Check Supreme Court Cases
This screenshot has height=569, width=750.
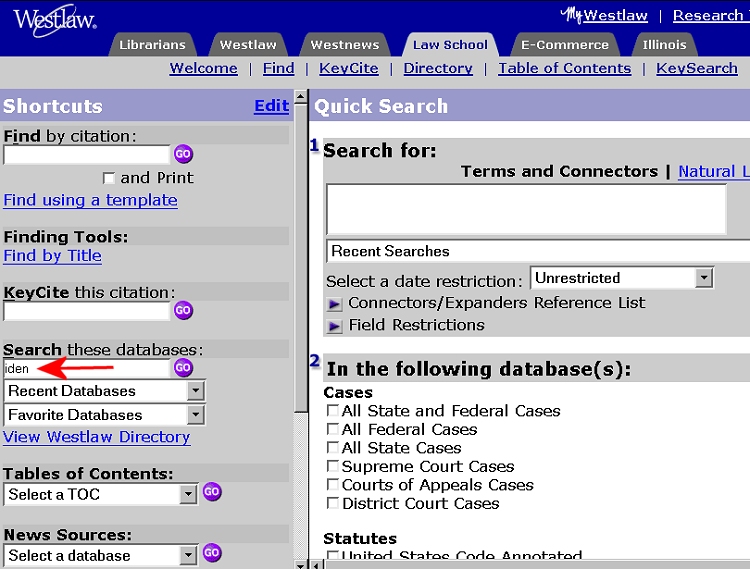[332, 466]
